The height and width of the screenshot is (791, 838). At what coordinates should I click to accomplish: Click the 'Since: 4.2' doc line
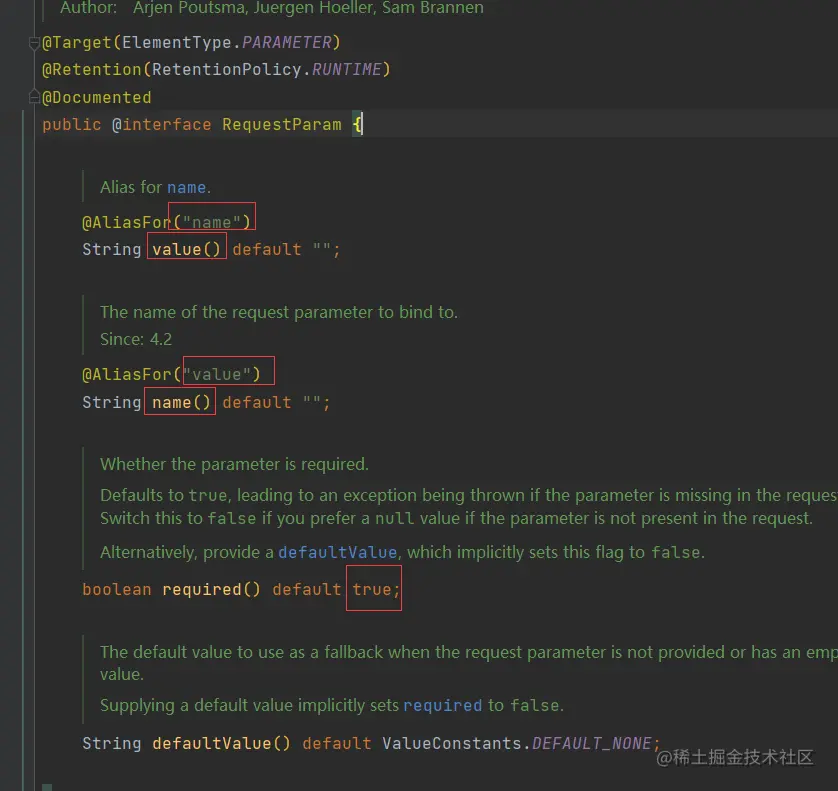[x=136, y=339]
